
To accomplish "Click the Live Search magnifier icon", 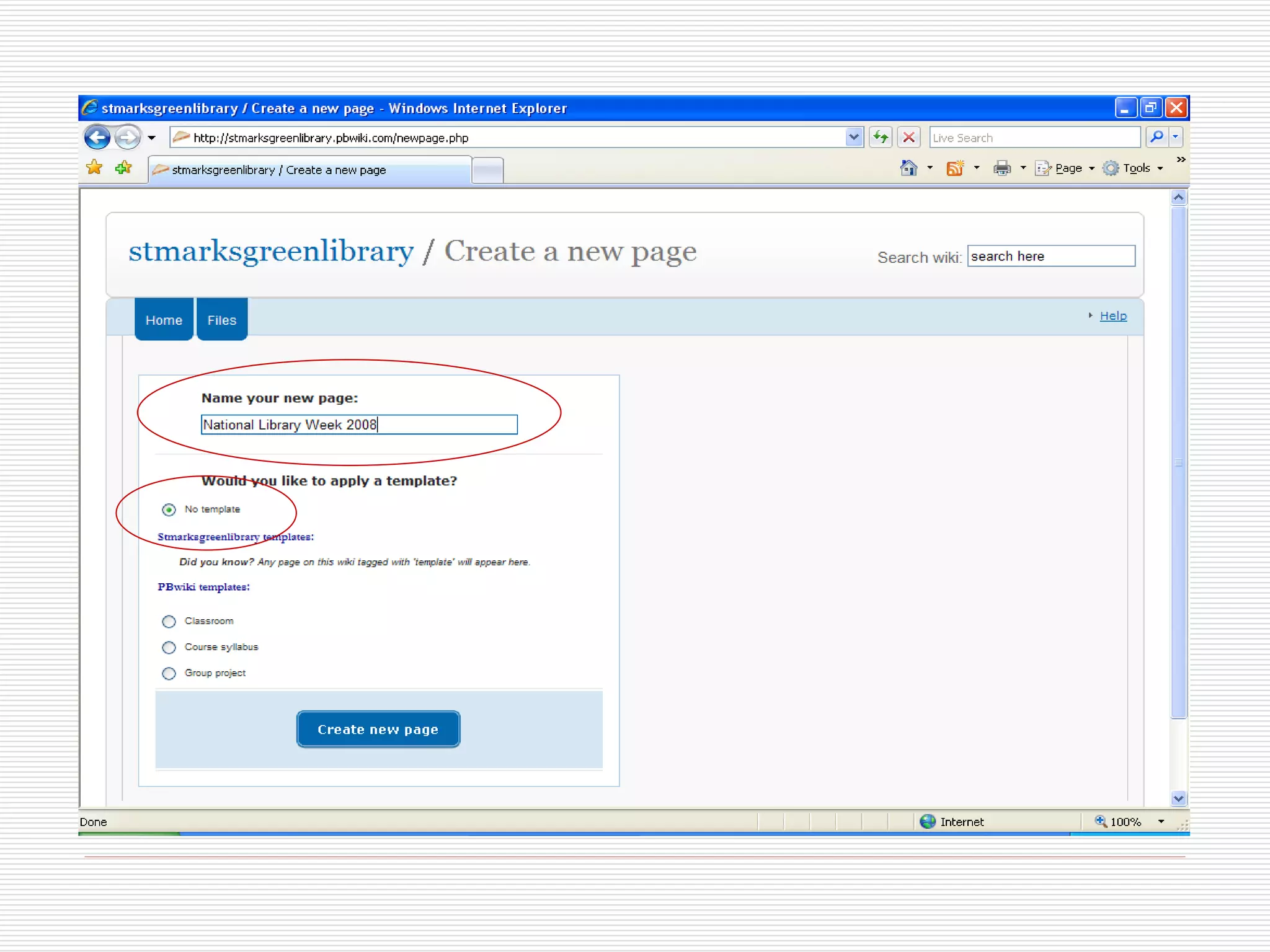I will coord(1157,137).
